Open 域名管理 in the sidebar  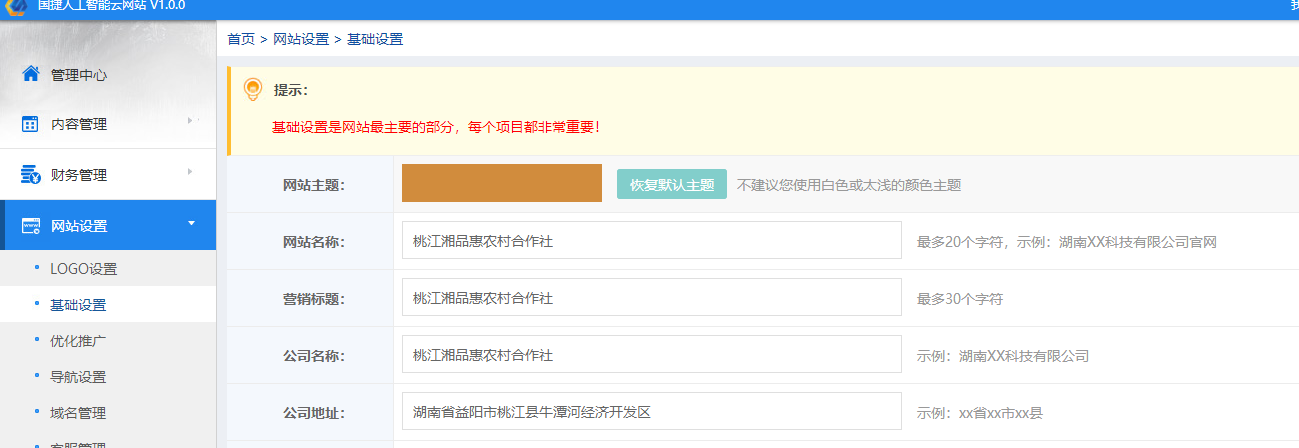[78, 413]
